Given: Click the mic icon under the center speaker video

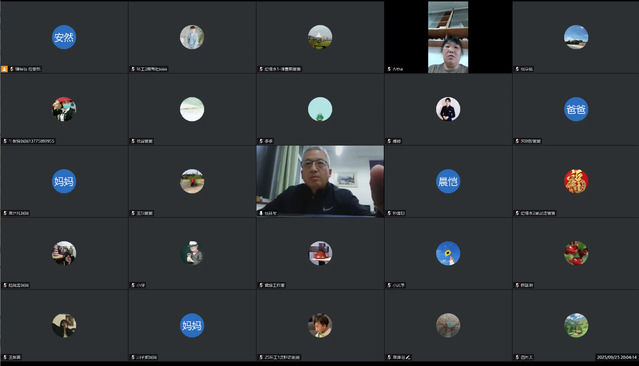Looking at the screenshot, I should click(261, 213).
